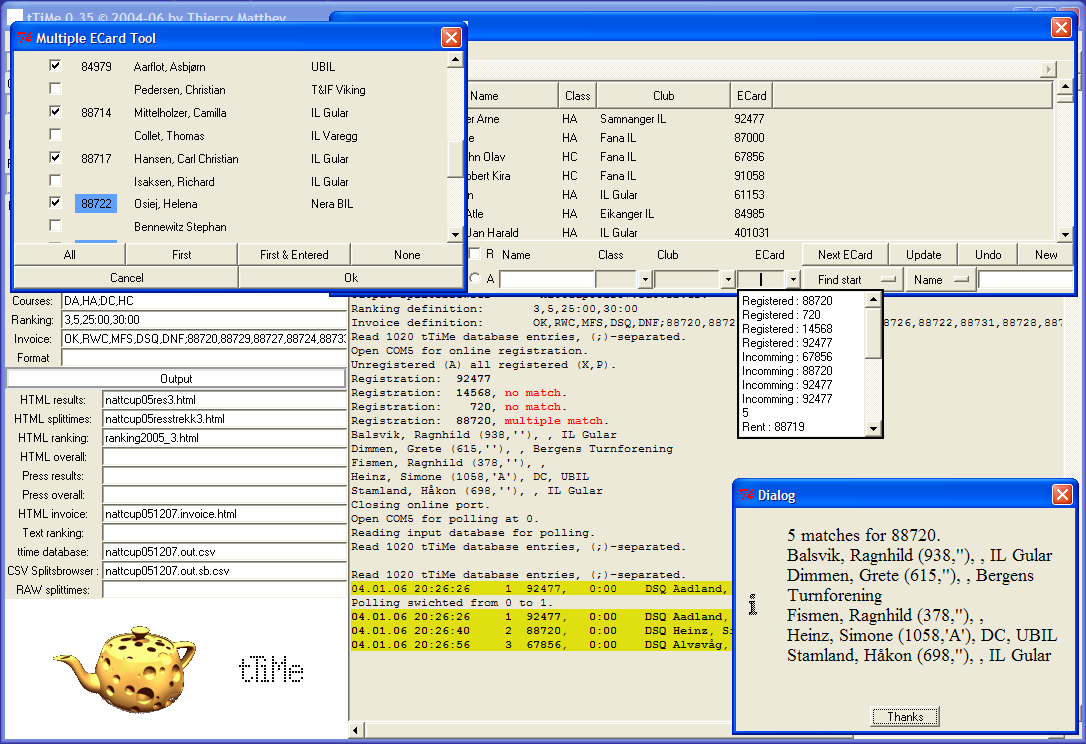Toggle the R checkbox next to Name label
The height and width of the screenshot is (744, 1086).
[474, 254]
